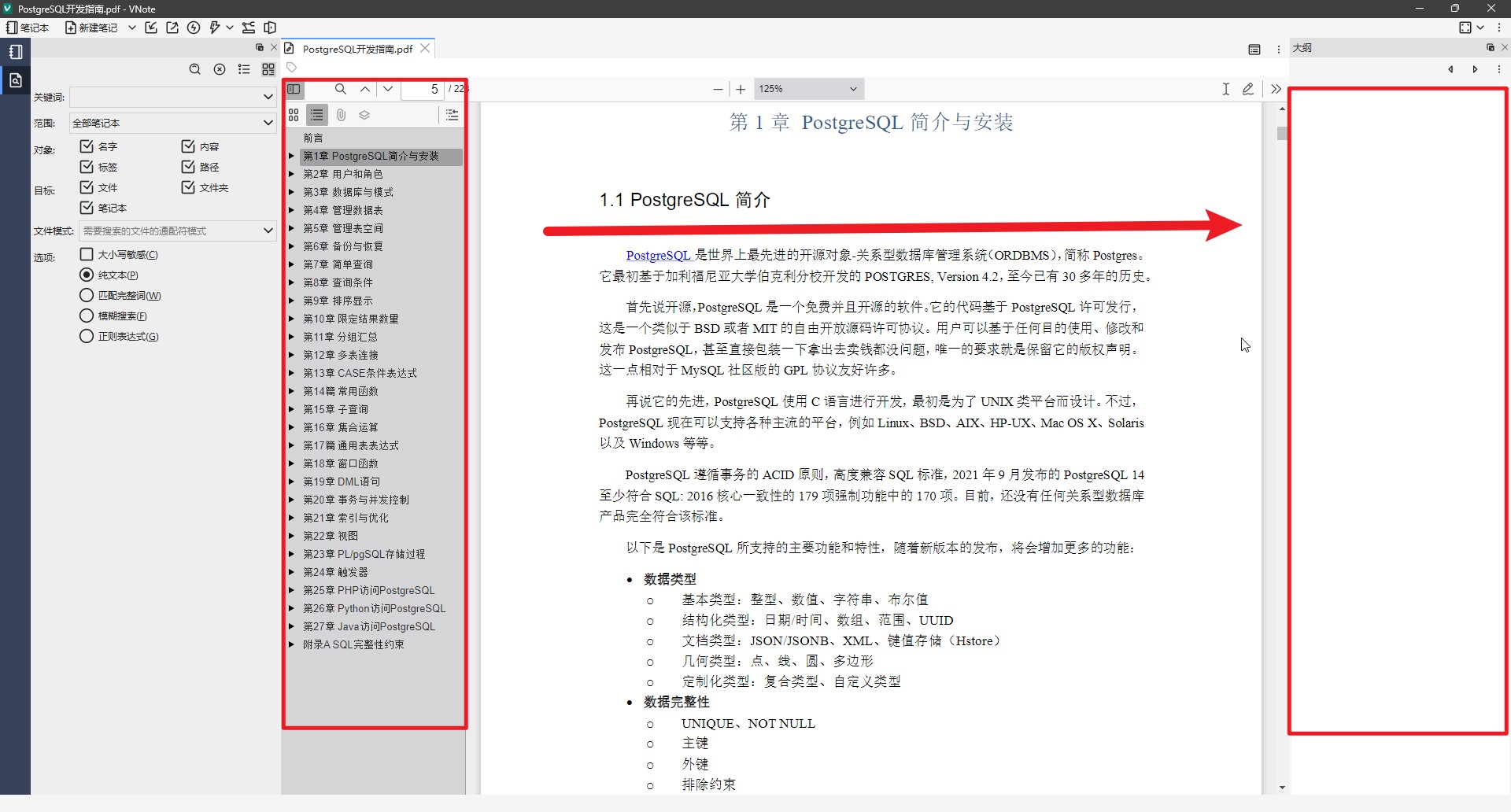Click the annotation pen icon in PDF toolbar

[x=1247, y=89]
